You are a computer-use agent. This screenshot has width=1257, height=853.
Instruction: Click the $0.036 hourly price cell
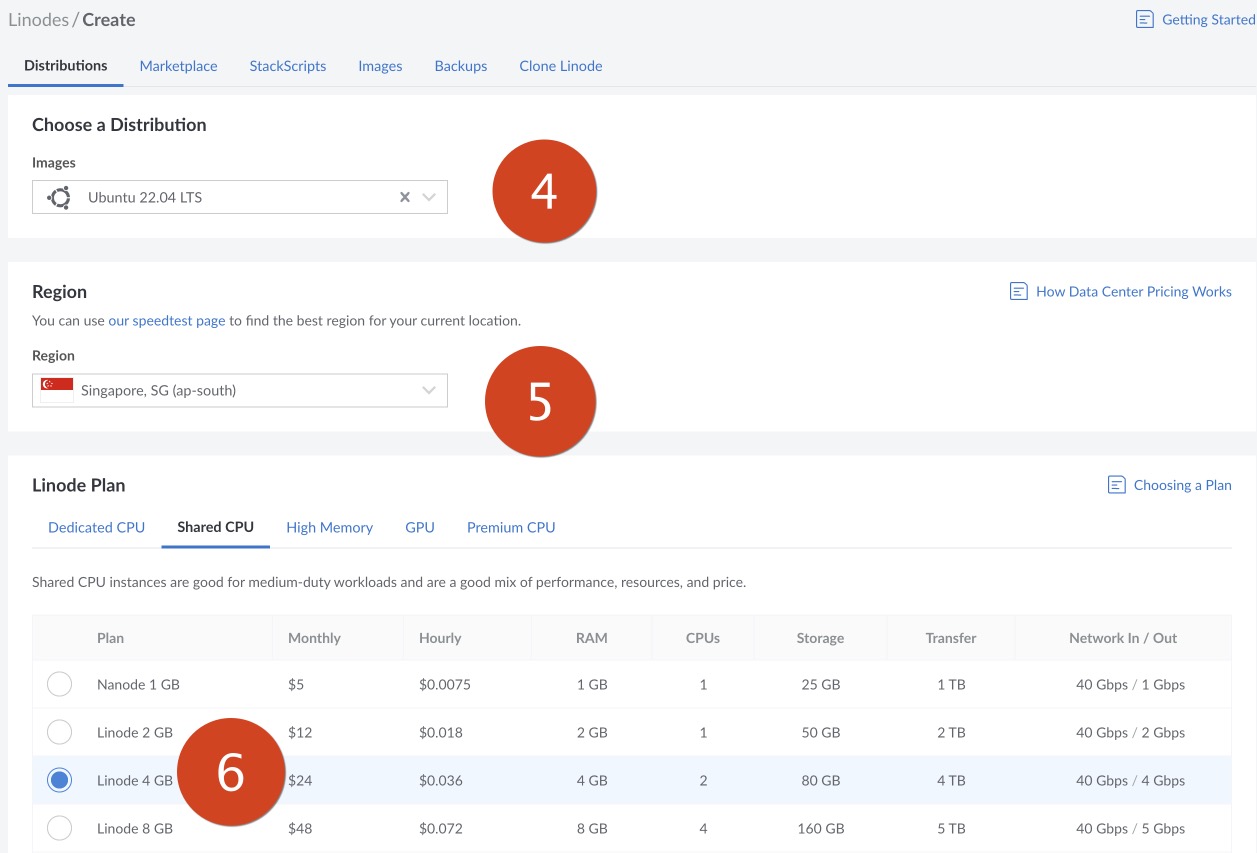(x=441, y=781)
